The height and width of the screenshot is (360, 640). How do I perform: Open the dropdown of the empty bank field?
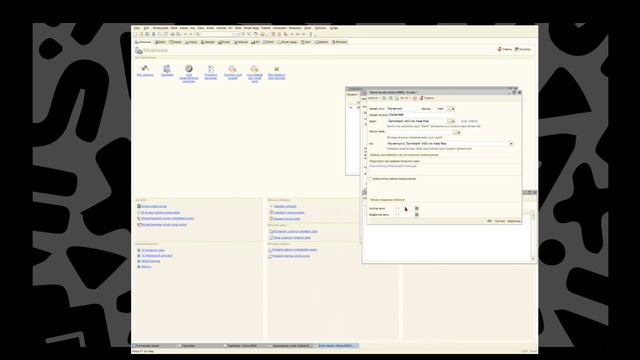point(459,133)
